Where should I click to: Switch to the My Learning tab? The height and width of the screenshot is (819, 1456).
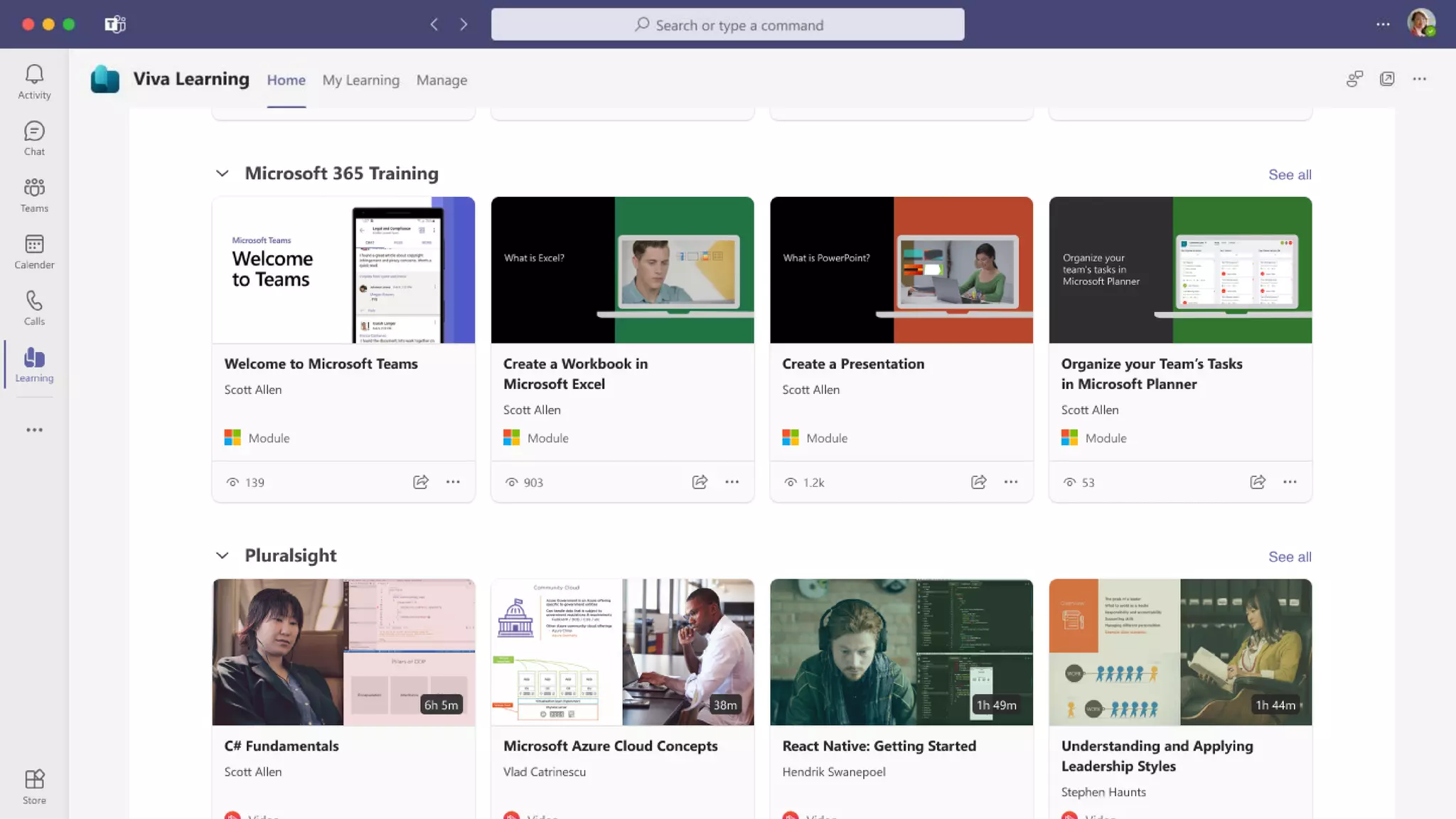360,80
